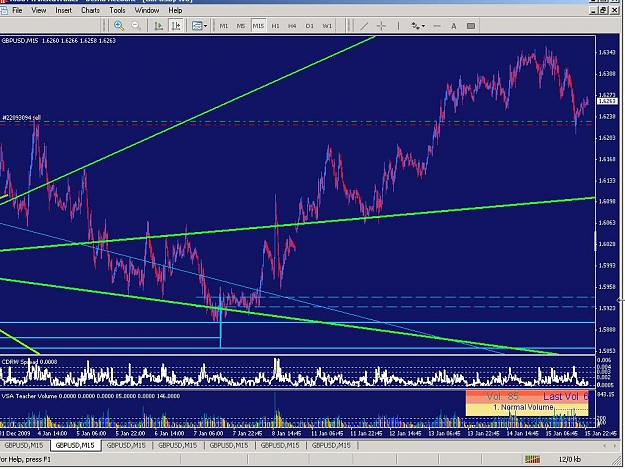
Task: Click the connection status bars icon
Action: (532, 459)
